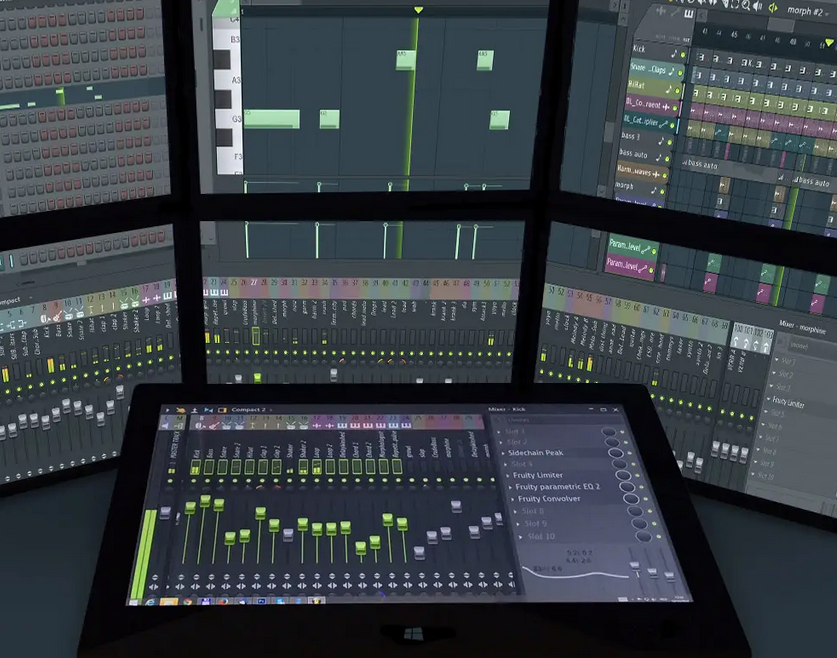Image resolution: width=837 pixels, height=658 pixels.
Task: Mute the HiHat track in the playlist
Action: [678, 91]
